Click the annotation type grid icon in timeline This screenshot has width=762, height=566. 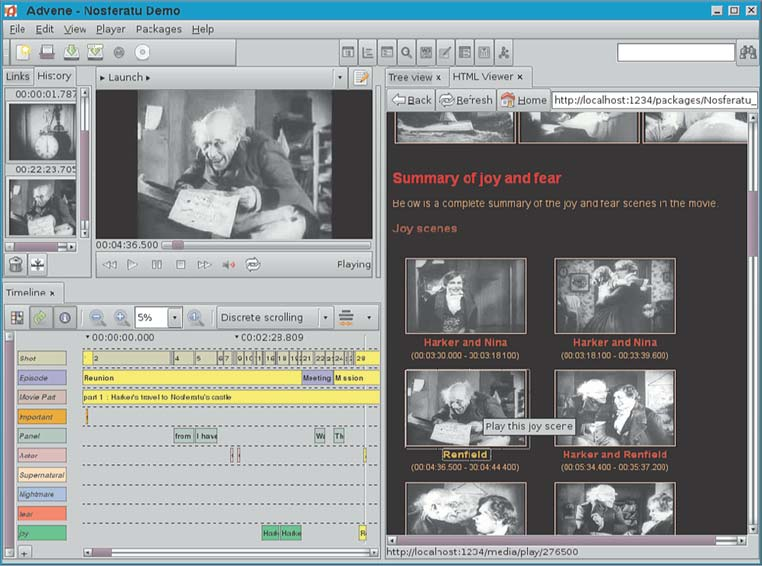pos(17,318)
